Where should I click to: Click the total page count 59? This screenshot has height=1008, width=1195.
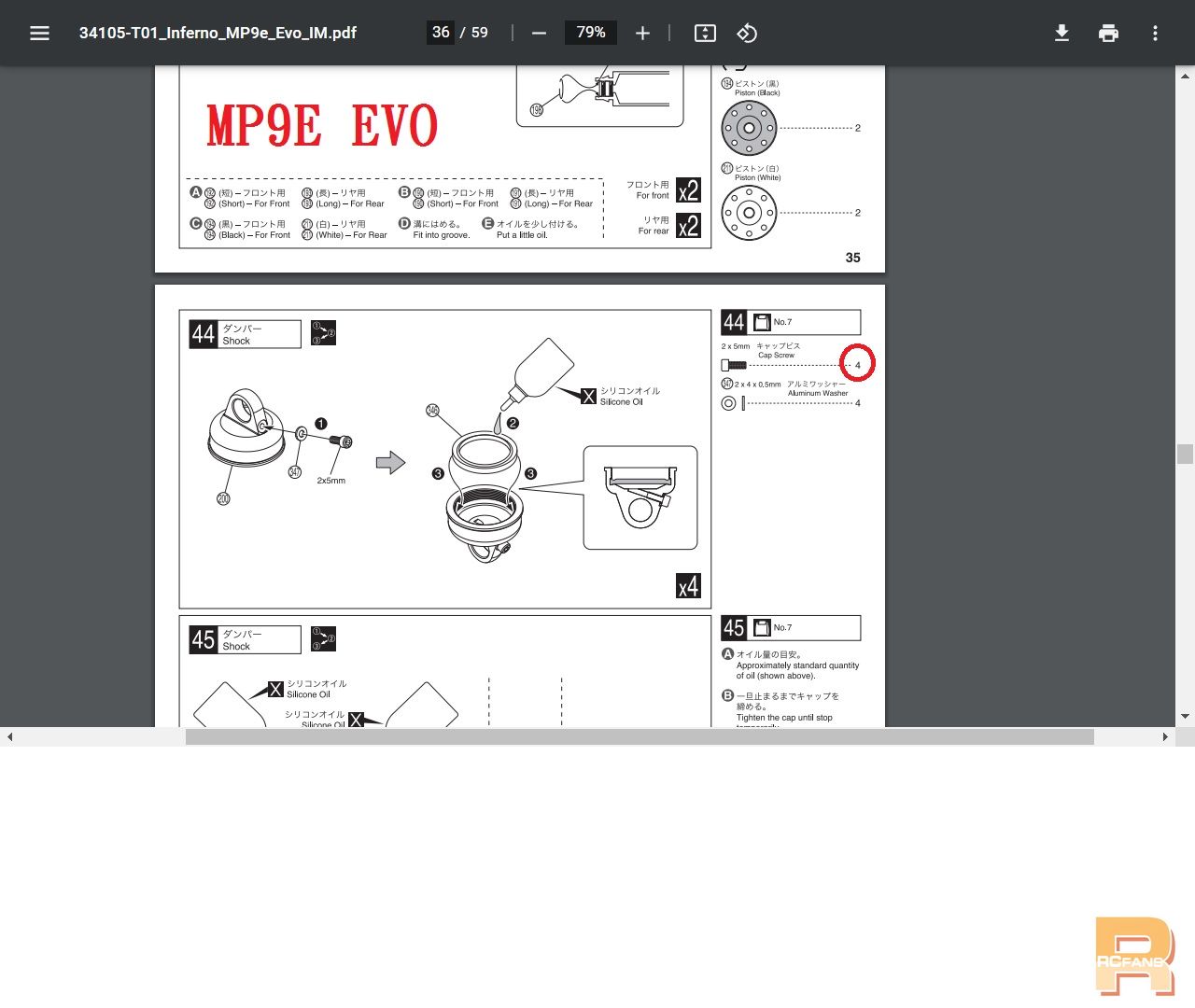coord(479,33)
